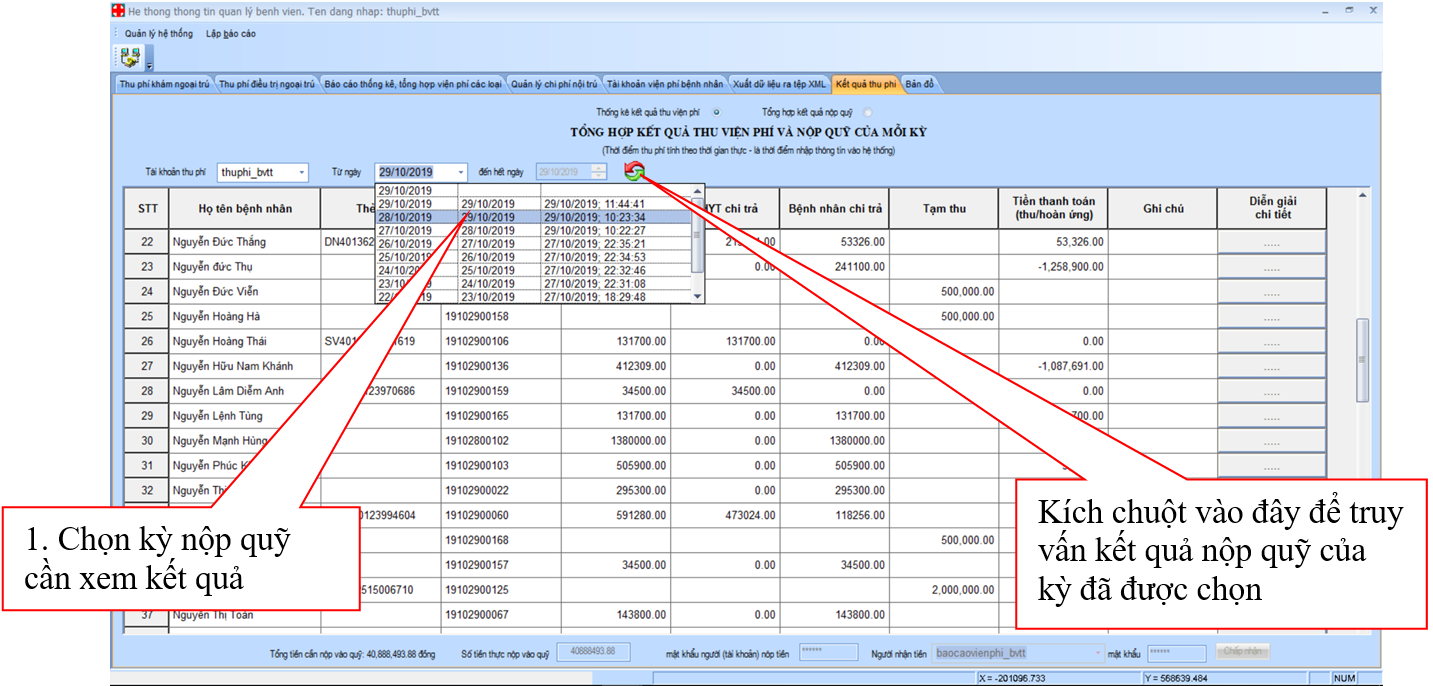This screenshot has width=1433, height=686.
Task: Click the table's vertical scrollbar thumb
Action: tap(1362, 360)
